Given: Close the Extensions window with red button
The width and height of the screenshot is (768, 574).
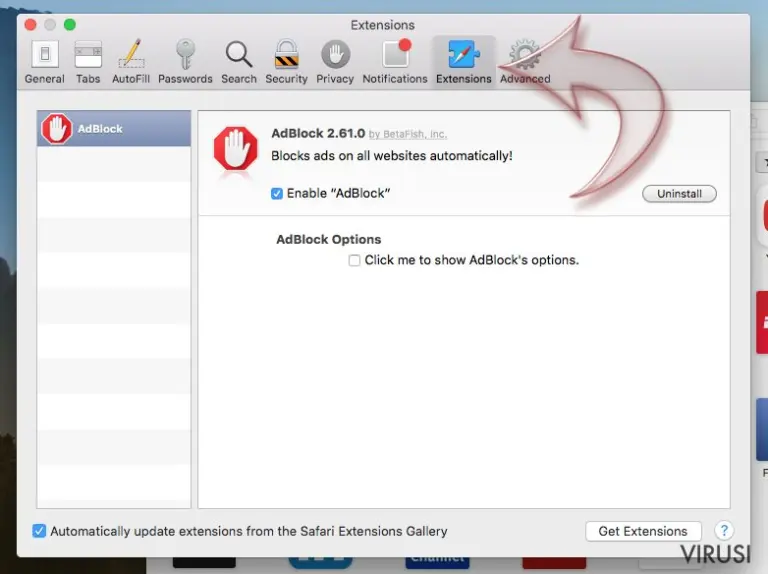Looking at the screenshot, I should tap(30, 24).
